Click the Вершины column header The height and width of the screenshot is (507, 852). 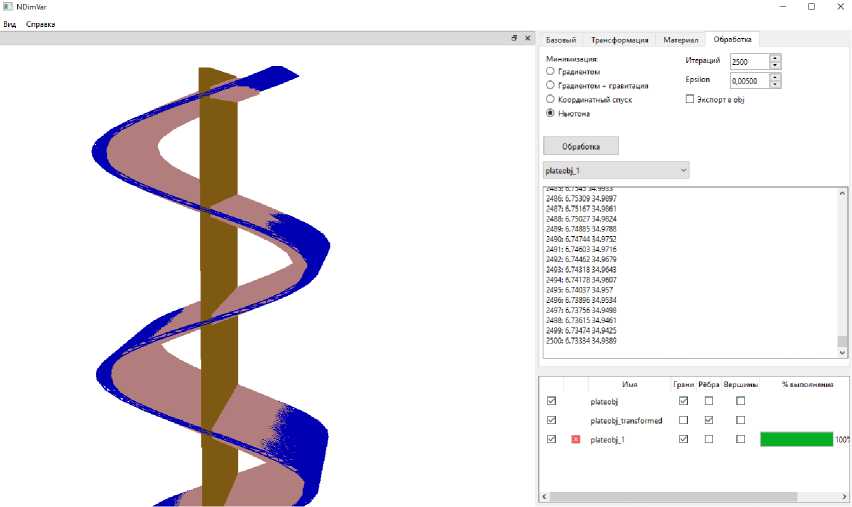pos(741,384)
